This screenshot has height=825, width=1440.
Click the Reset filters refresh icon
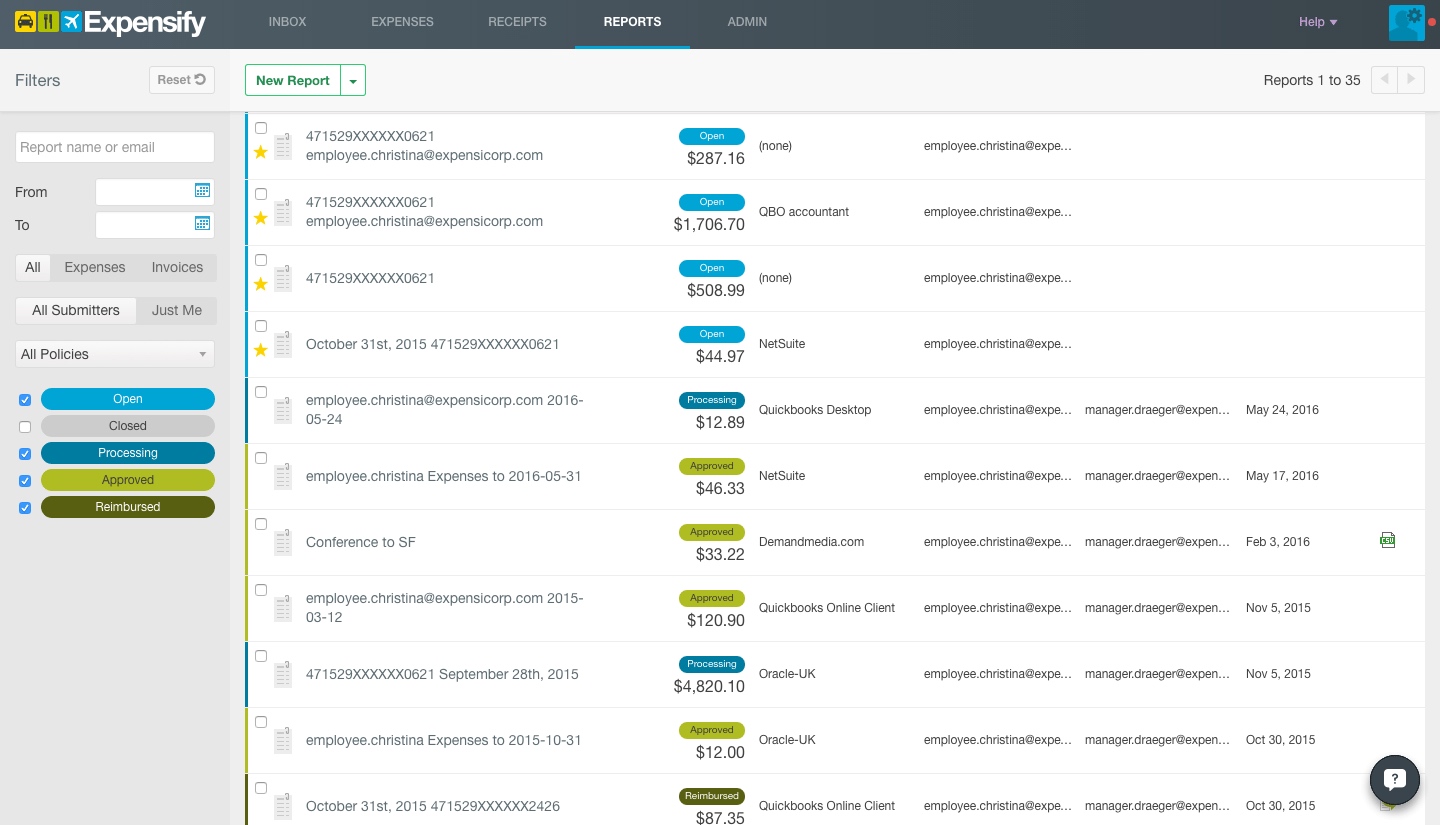(x=181, y=79)
